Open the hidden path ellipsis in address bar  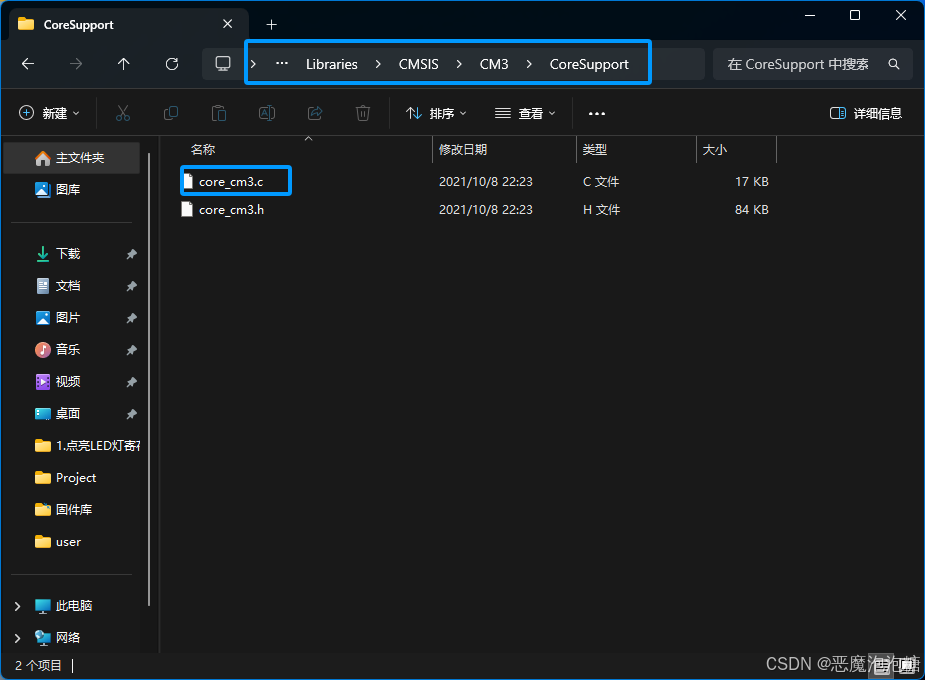[282, 64]
